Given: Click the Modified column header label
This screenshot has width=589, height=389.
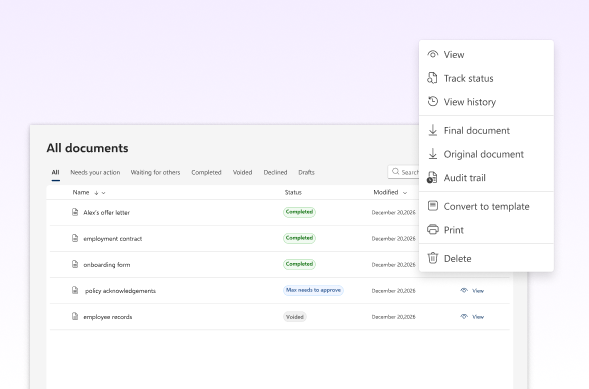Looking at the screenshot, I should (x=386, y=192).
